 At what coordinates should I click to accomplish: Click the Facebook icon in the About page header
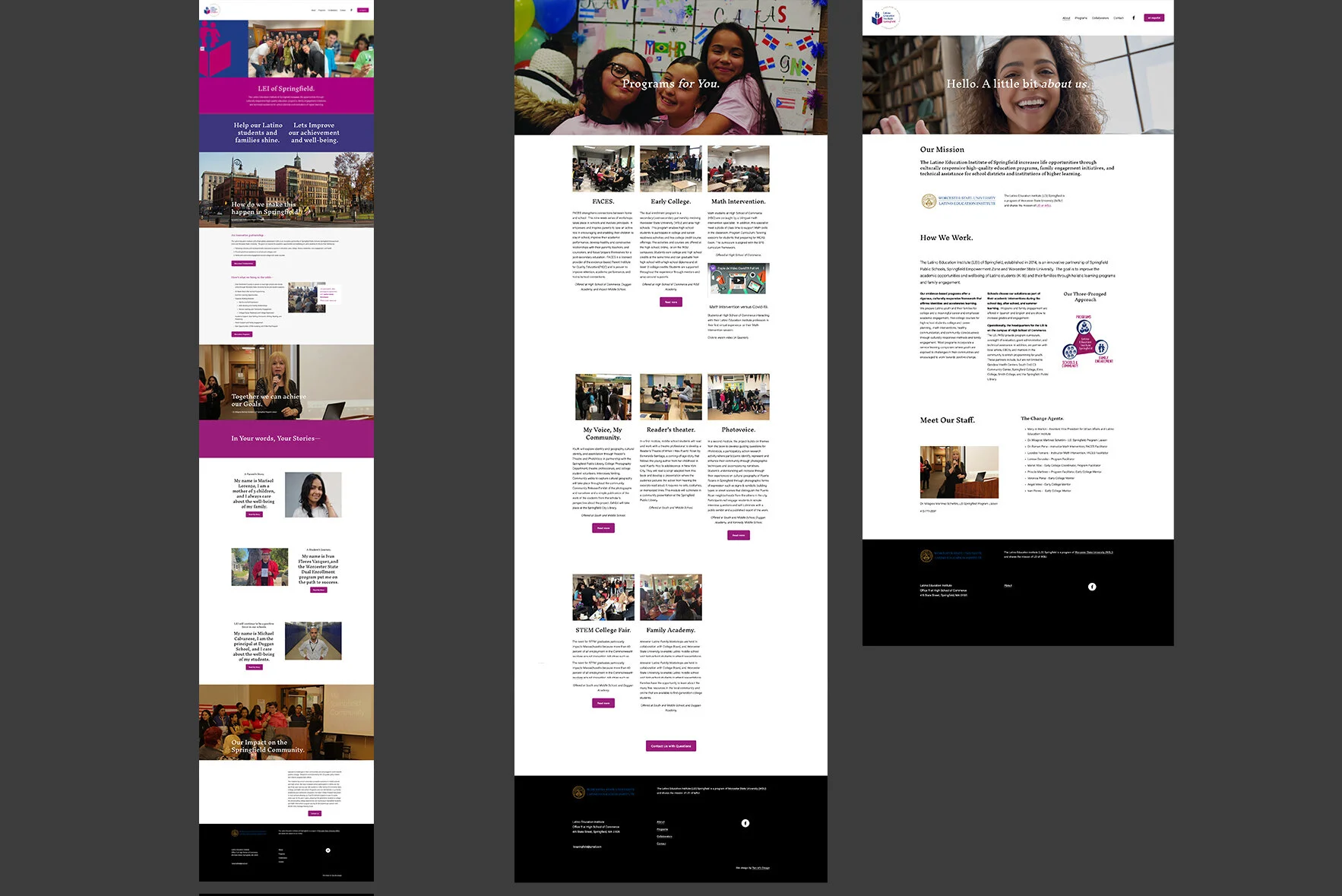coord(1133,17)
